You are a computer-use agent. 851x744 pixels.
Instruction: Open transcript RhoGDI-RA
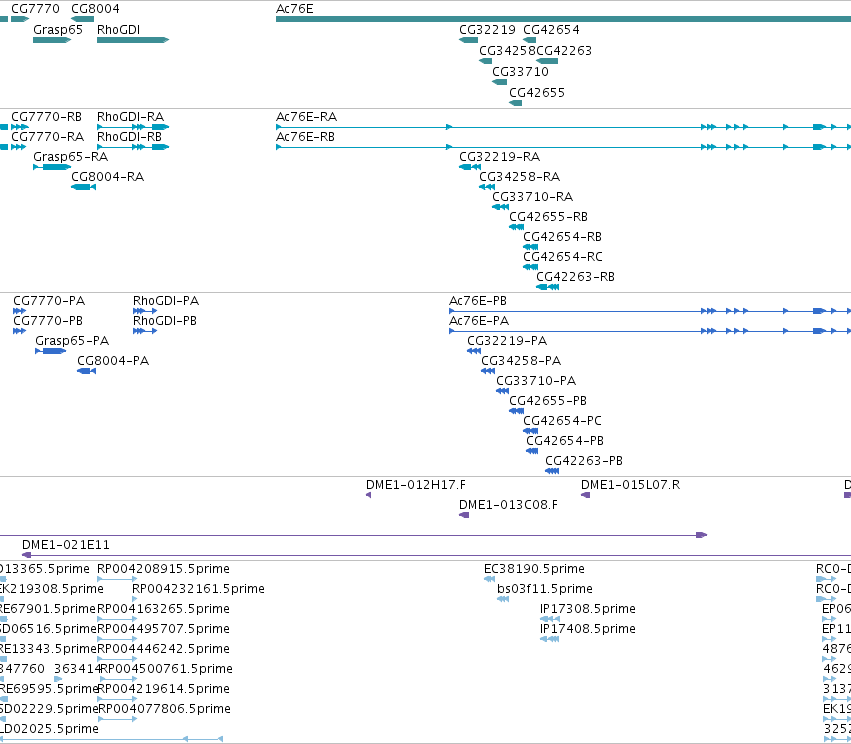click(130, 117)
